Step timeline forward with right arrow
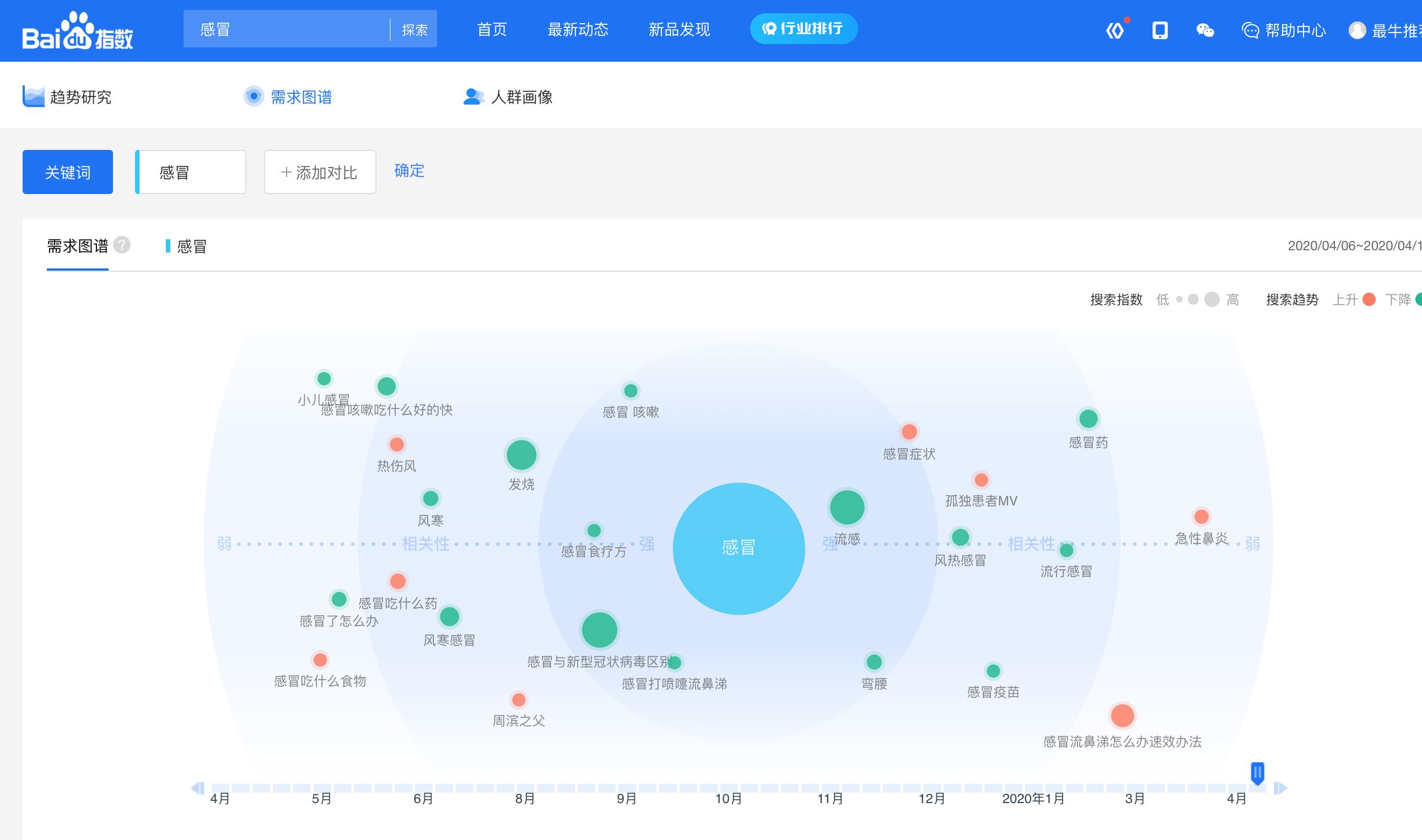Viewport: 1422px width, 840px height. click(1280, 788)
